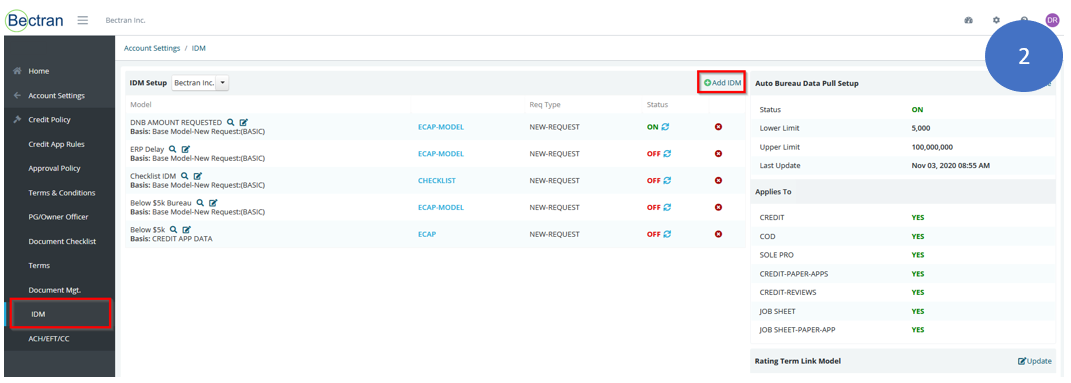
Task: Delete the DNB AMOUNT REQUESTED model
Action: tap(718, 127)
